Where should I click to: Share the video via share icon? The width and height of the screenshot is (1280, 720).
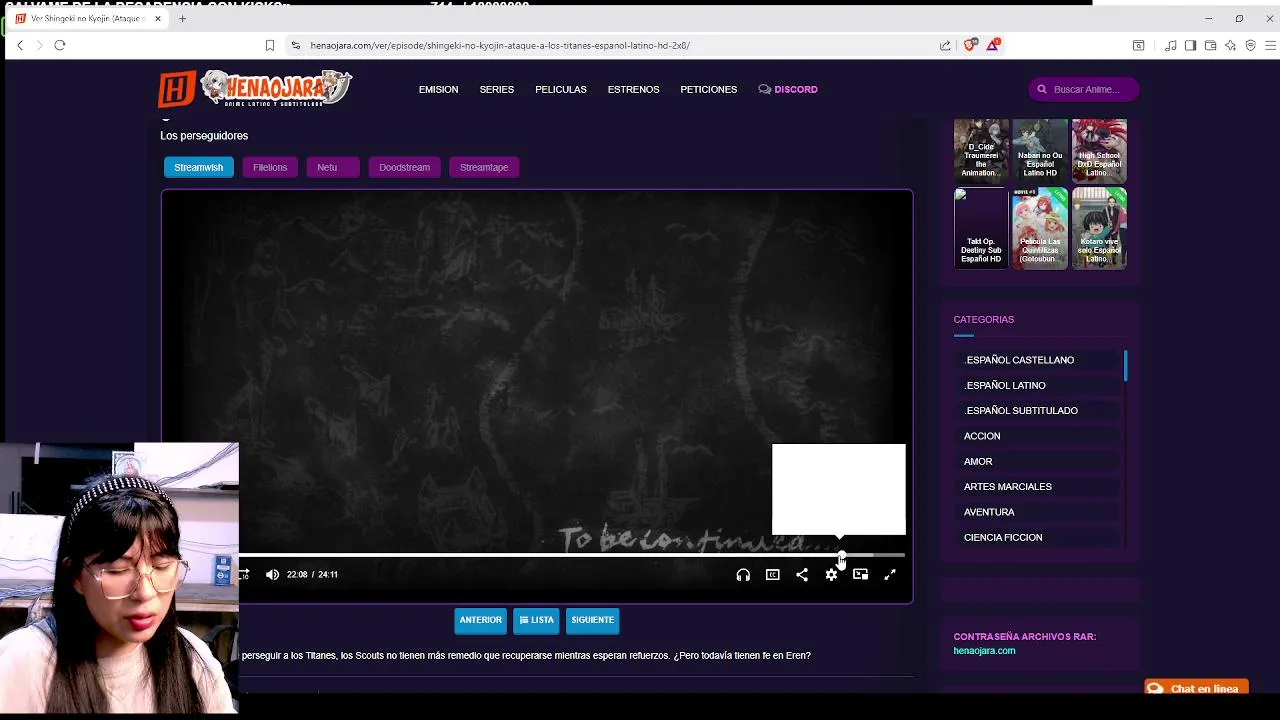click(802, 575)
